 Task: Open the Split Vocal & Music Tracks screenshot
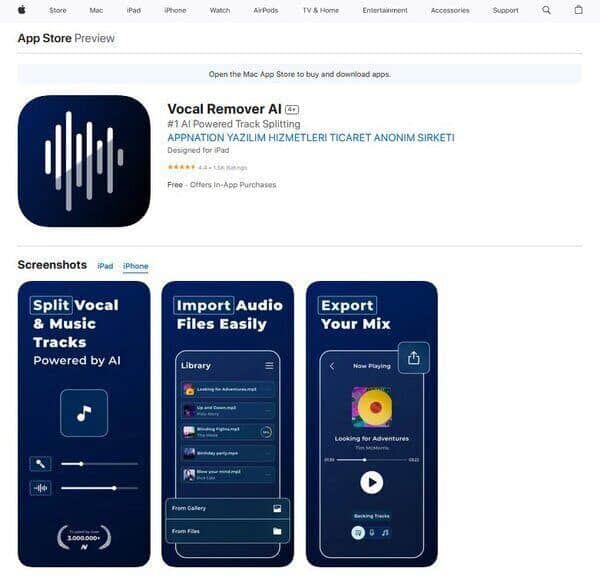(84, 424)
